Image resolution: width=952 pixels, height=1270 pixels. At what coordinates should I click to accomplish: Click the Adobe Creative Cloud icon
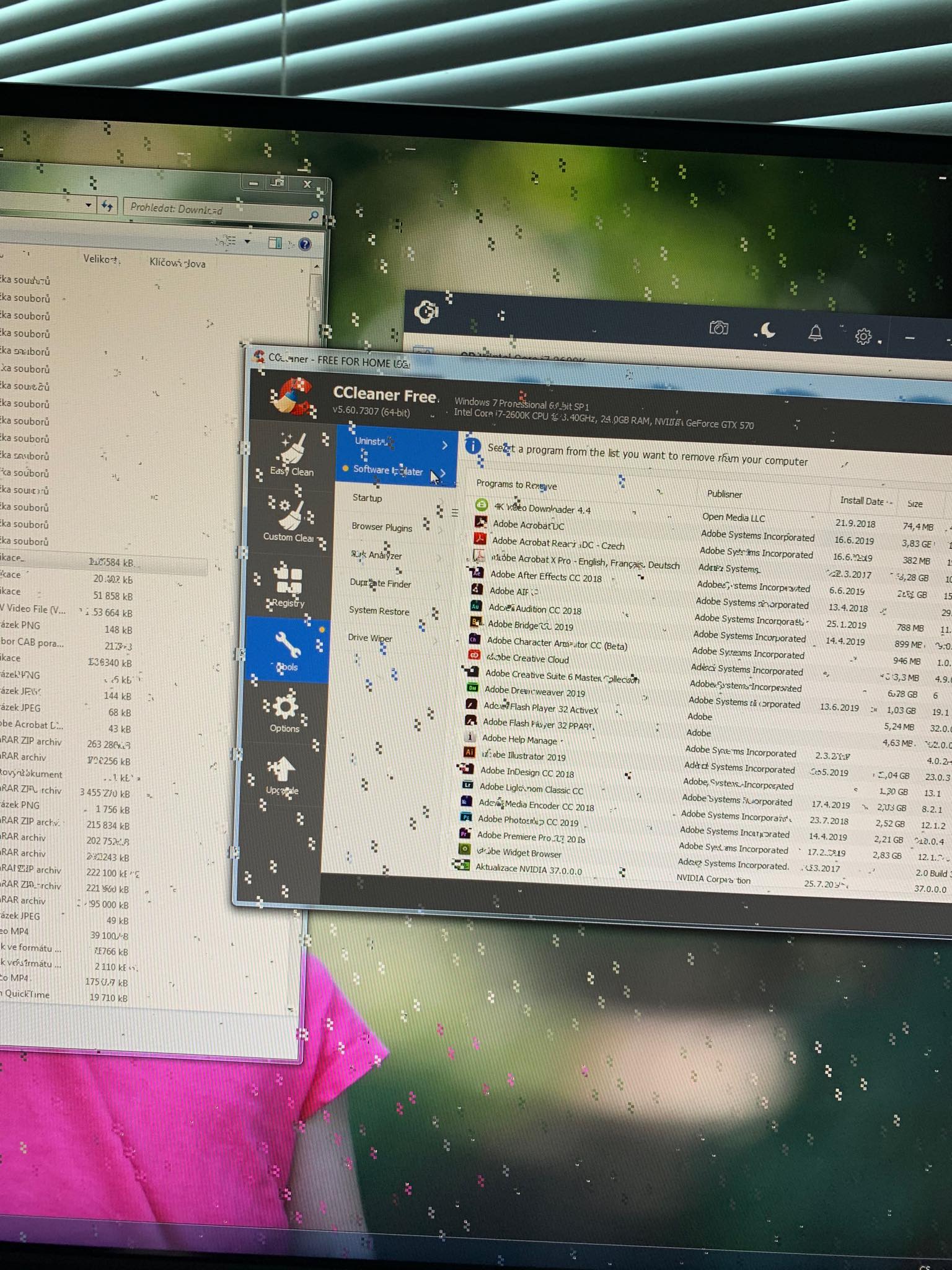pos(474,655)
